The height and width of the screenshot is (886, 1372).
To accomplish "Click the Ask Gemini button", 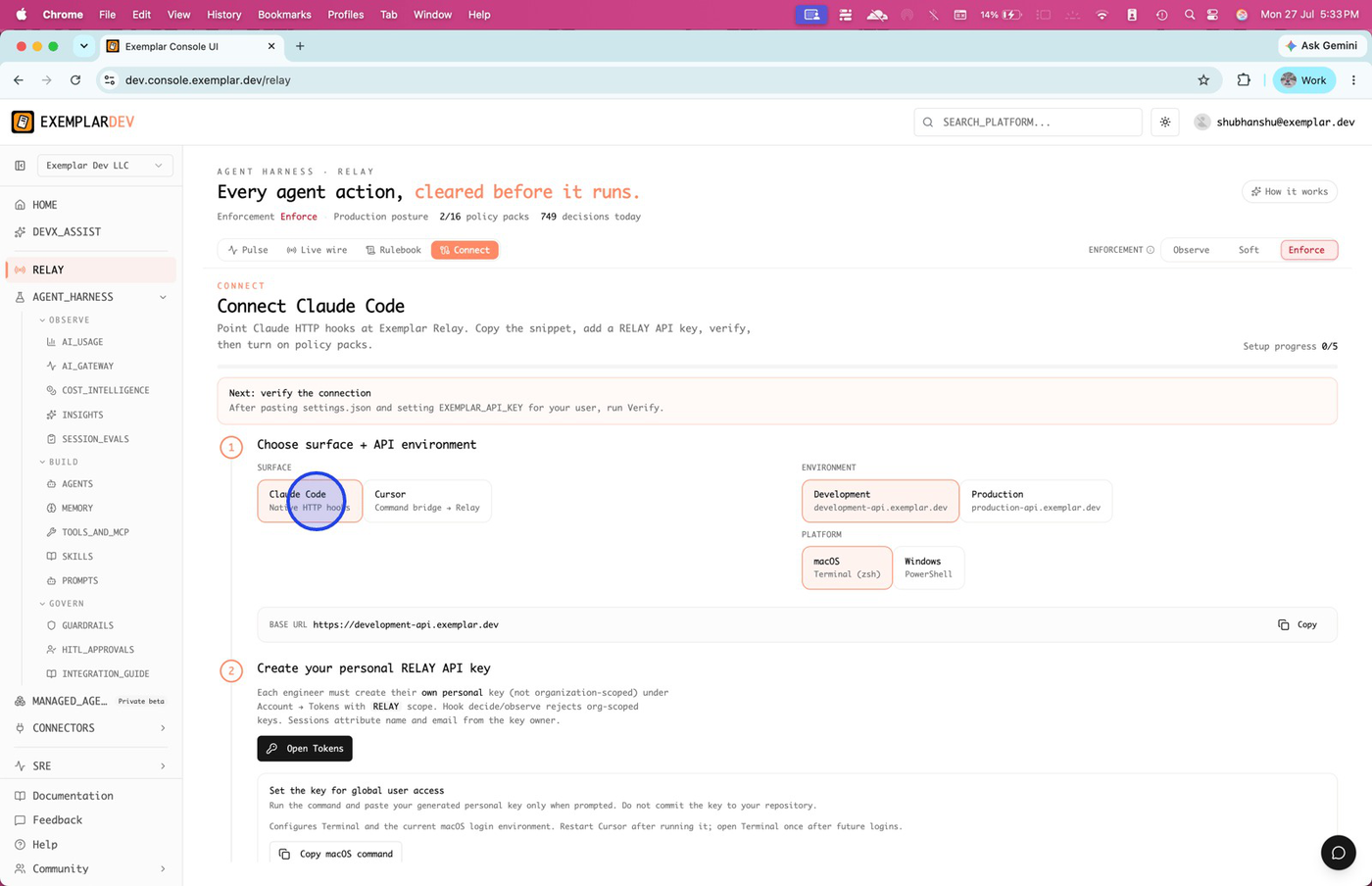I will (x=1321, y=46).
